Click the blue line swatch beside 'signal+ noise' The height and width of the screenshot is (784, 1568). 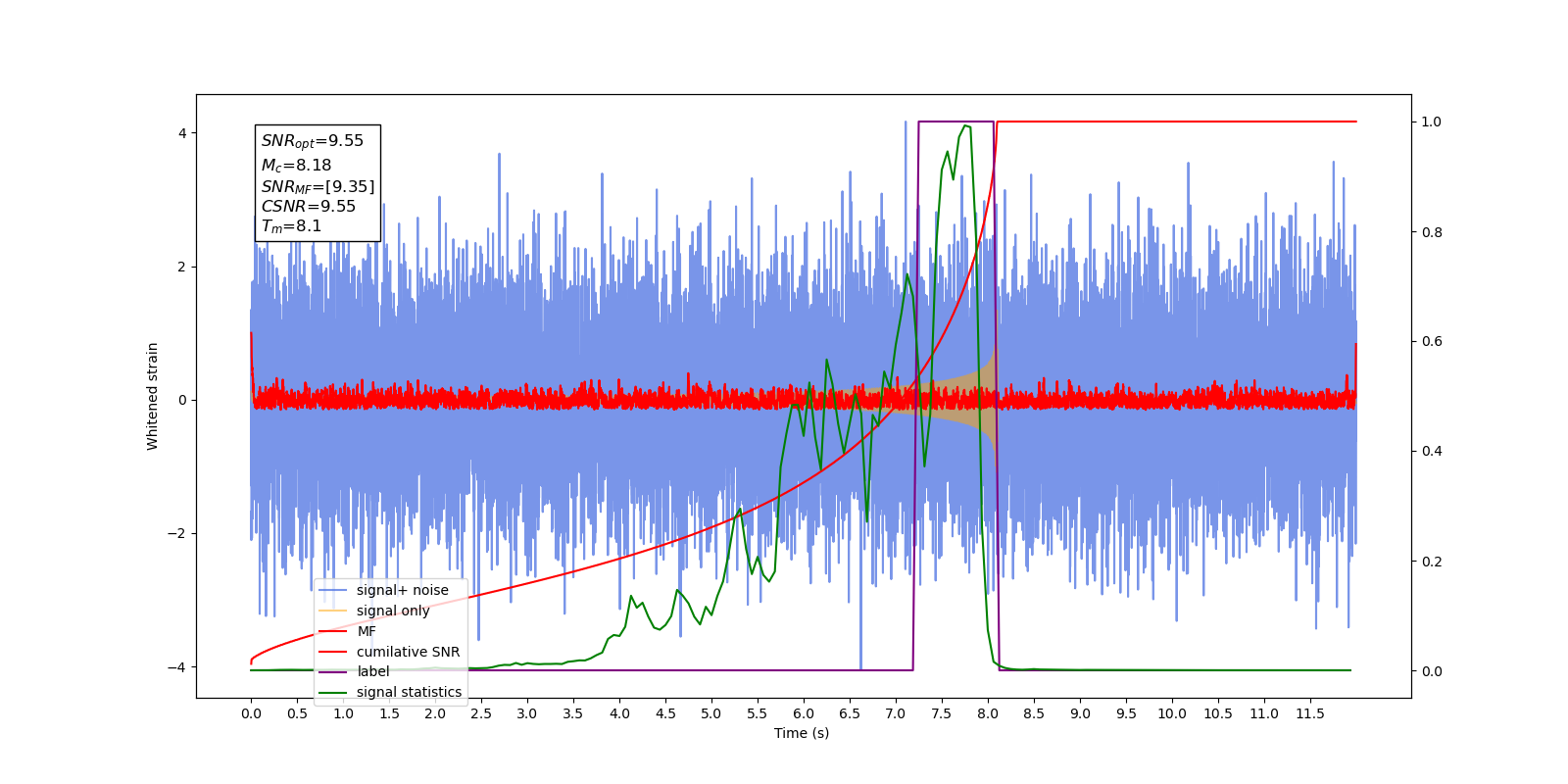tap(333, 590)
